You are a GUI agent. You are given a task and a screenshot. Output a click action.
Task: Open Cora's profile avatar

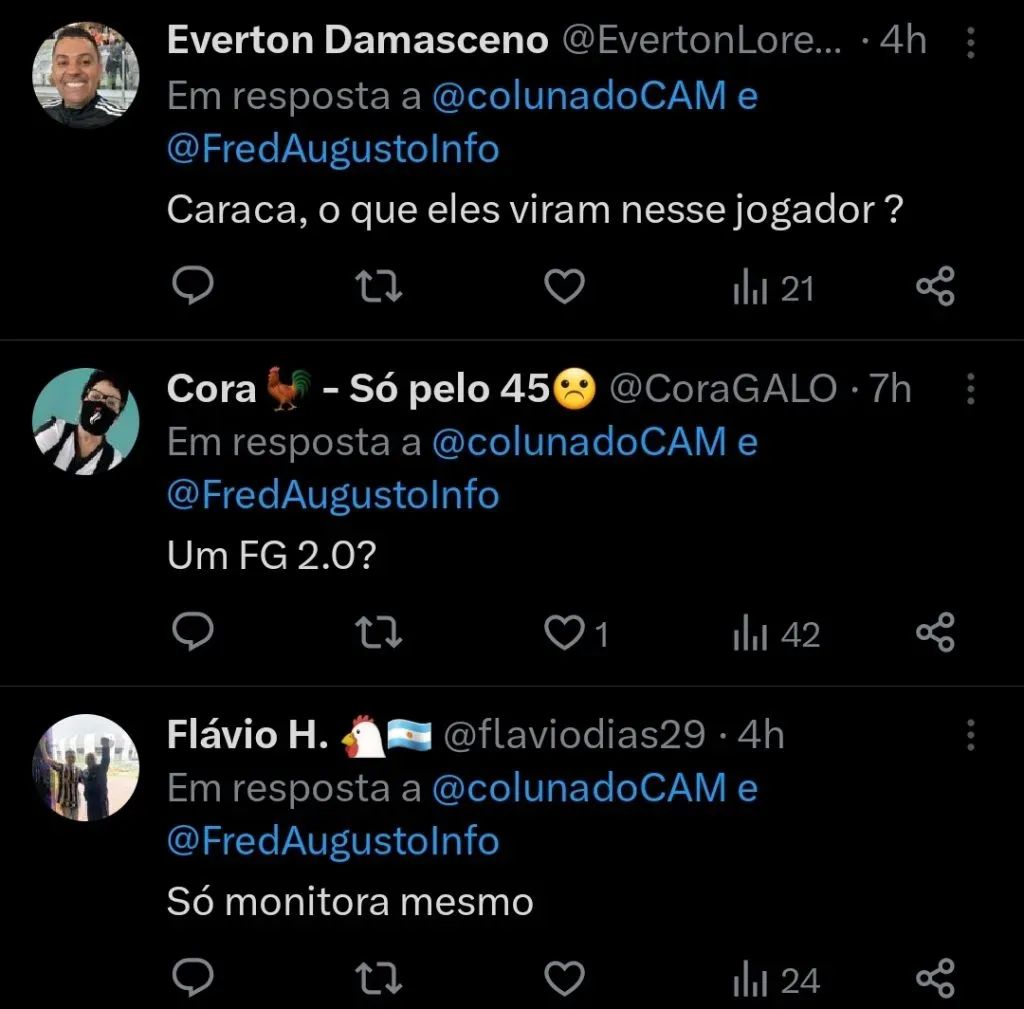point(86,421)
